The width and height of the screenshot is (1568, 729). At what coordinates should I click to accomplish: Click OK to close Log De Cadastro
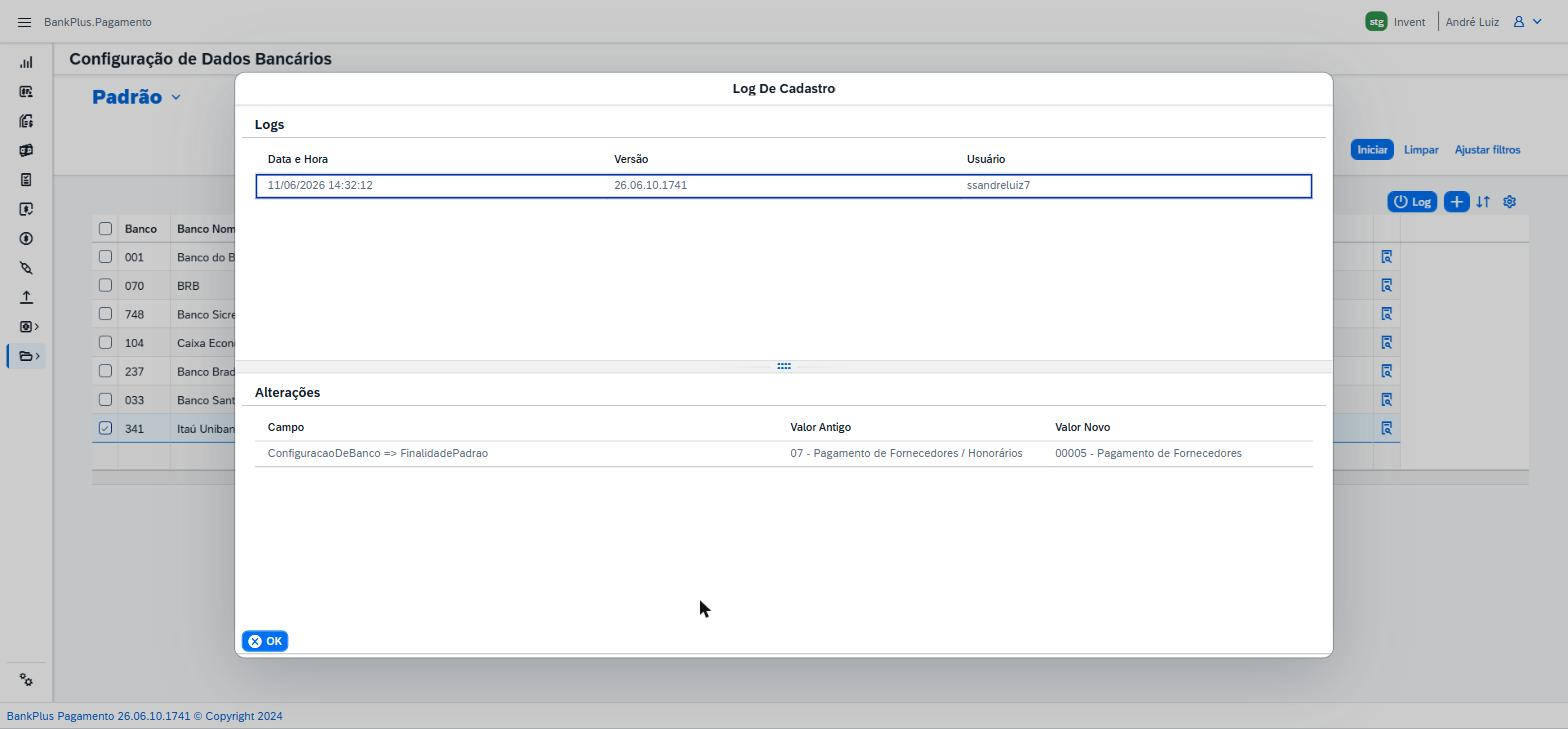[265, 641]
